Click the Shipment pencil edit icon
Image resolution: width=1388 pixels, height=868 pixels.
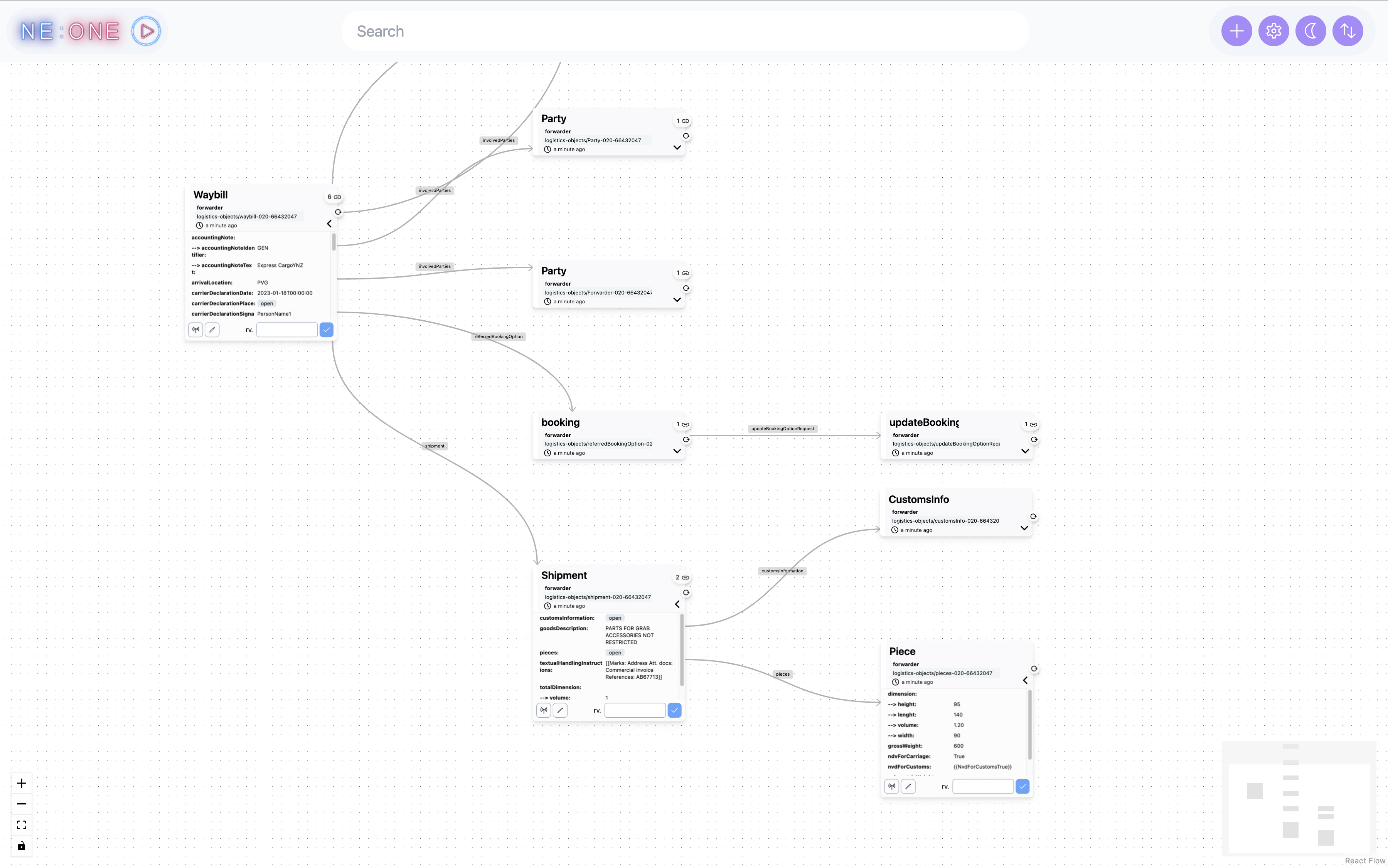[560, 711]
